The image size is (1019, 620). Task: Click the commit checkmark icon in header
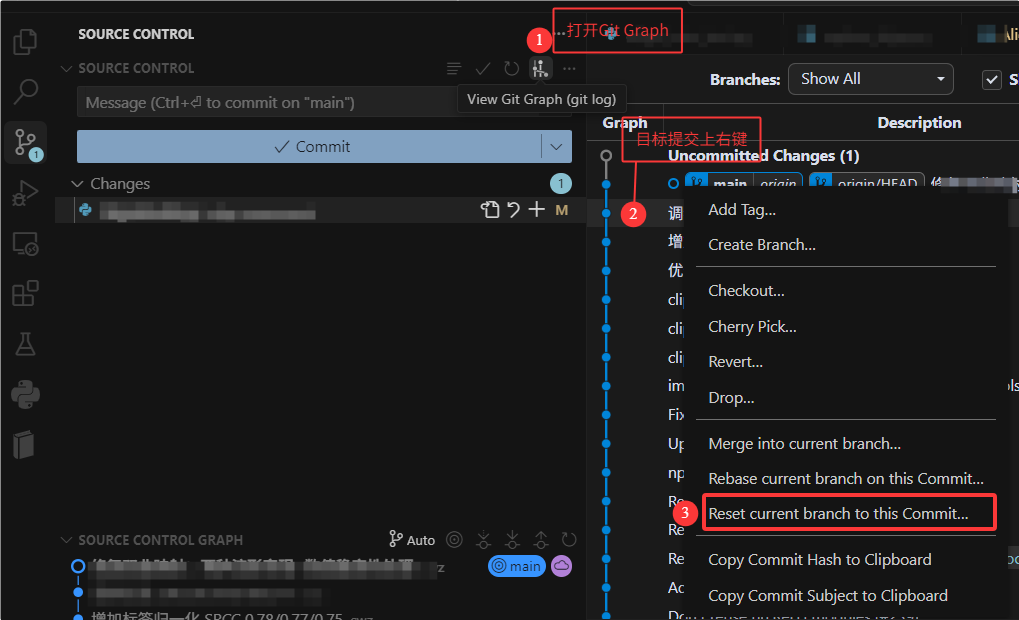(483, 68)
